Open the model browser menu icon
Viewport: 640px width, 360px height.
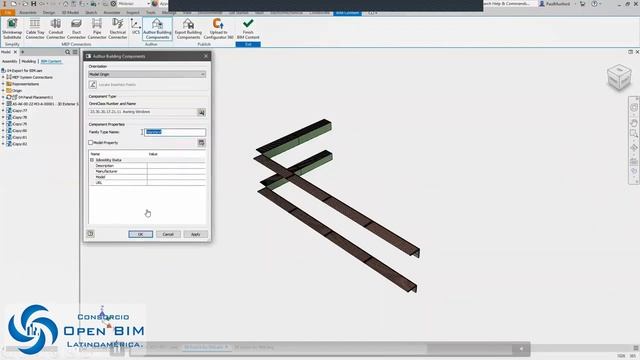coord(75,52)
